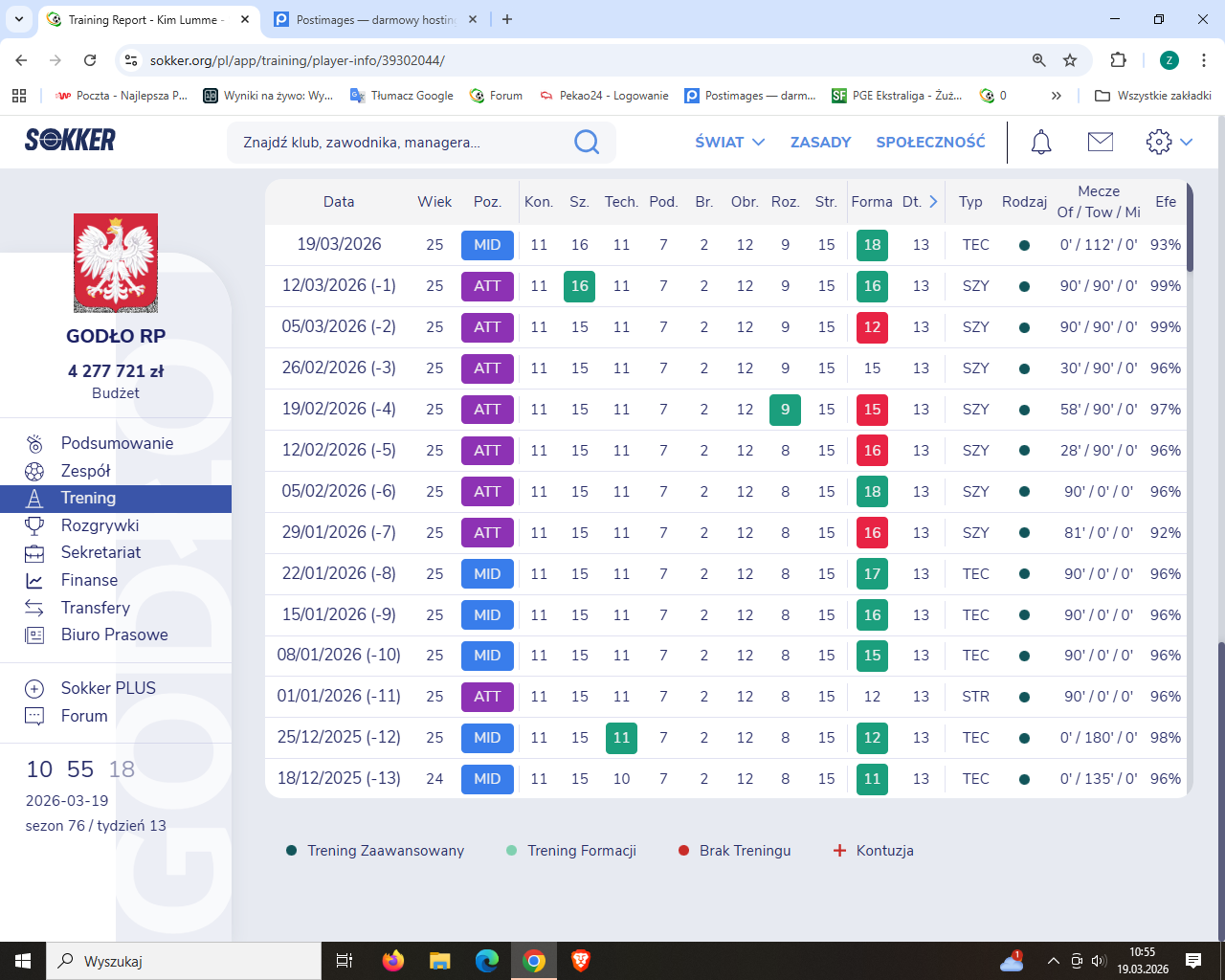Open Podsumowanie in sidebar menu
1225x980 pixels.
coord(117,443)
